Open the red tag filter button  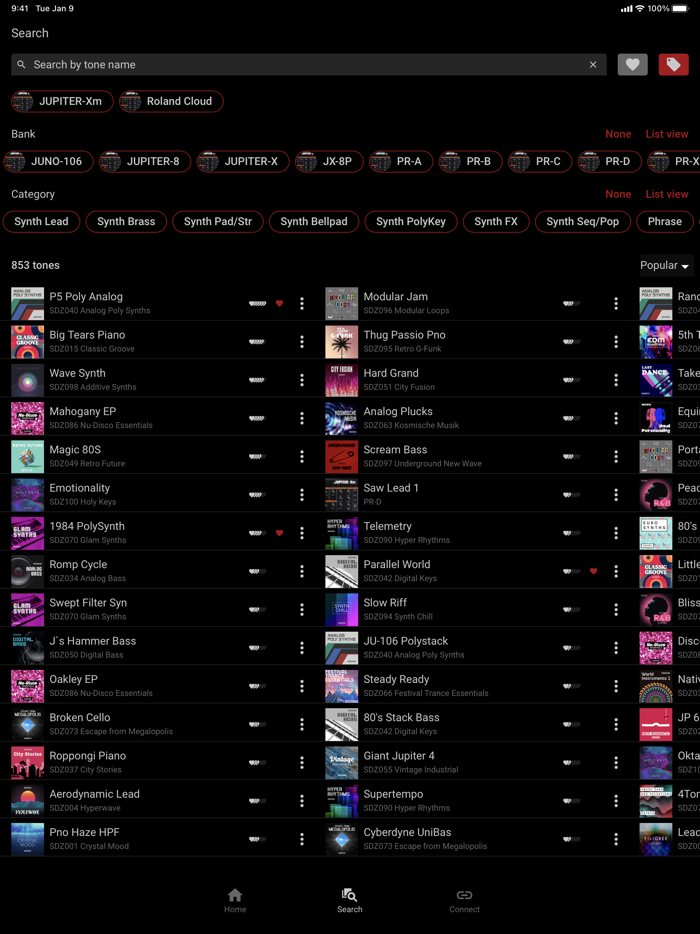(x=673, y=64)
